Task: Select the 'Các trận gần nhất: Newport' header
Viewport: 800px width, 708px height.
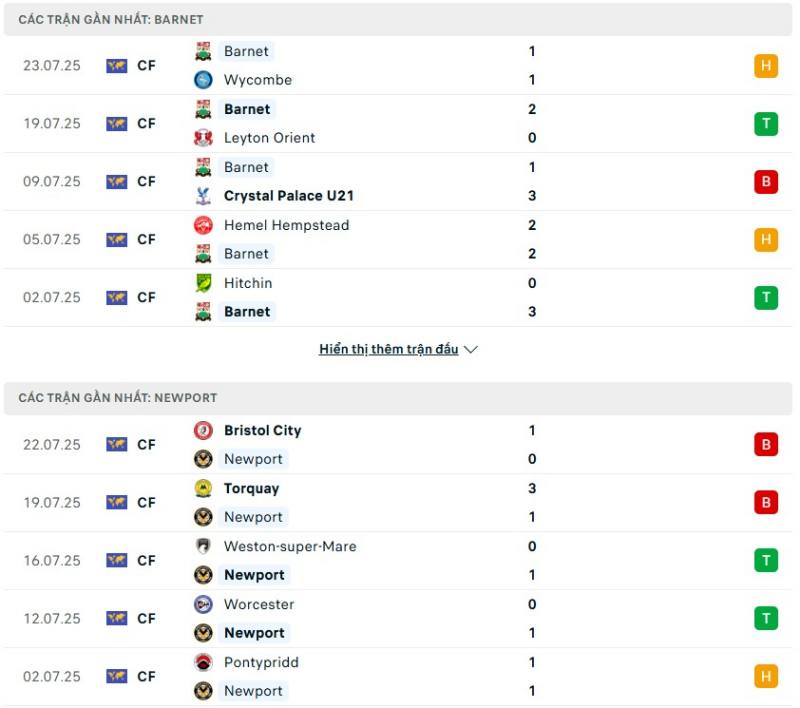Action: tap(398, 398)
